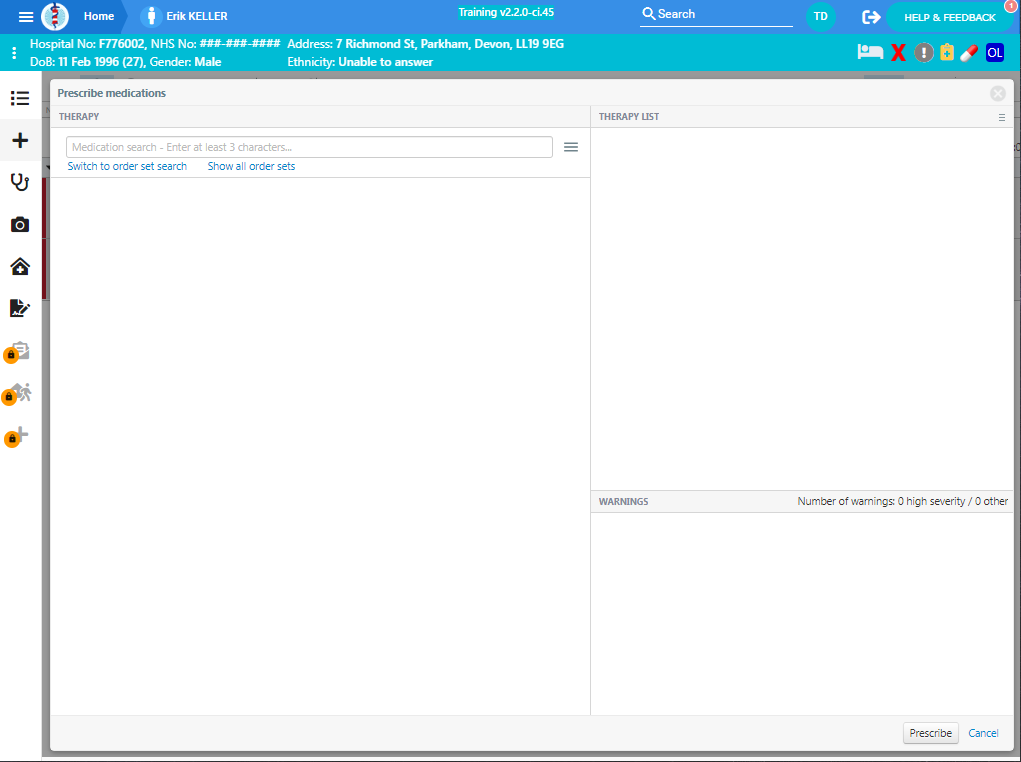Click the Hospital No F776002 text
Viewport: 1021px width, 762px height.
pyautogui.click(x=87, y=44)
